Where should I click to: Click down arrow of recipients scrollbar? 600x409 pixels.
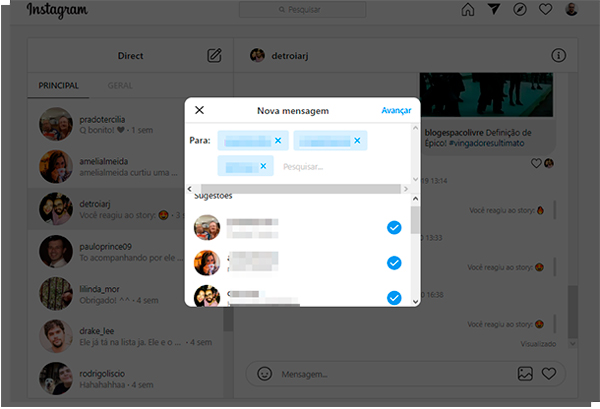point(415,179)
